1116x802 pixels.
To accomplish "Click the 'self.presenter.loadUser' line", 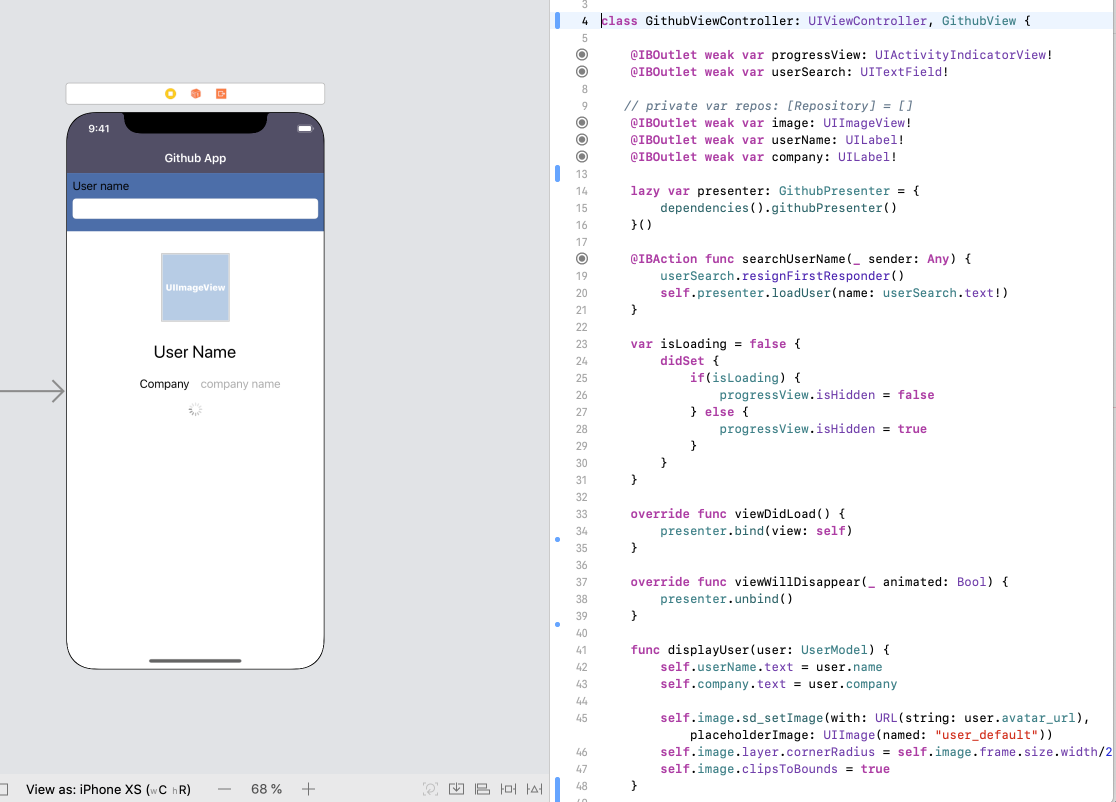I will (x=834, y=293).
